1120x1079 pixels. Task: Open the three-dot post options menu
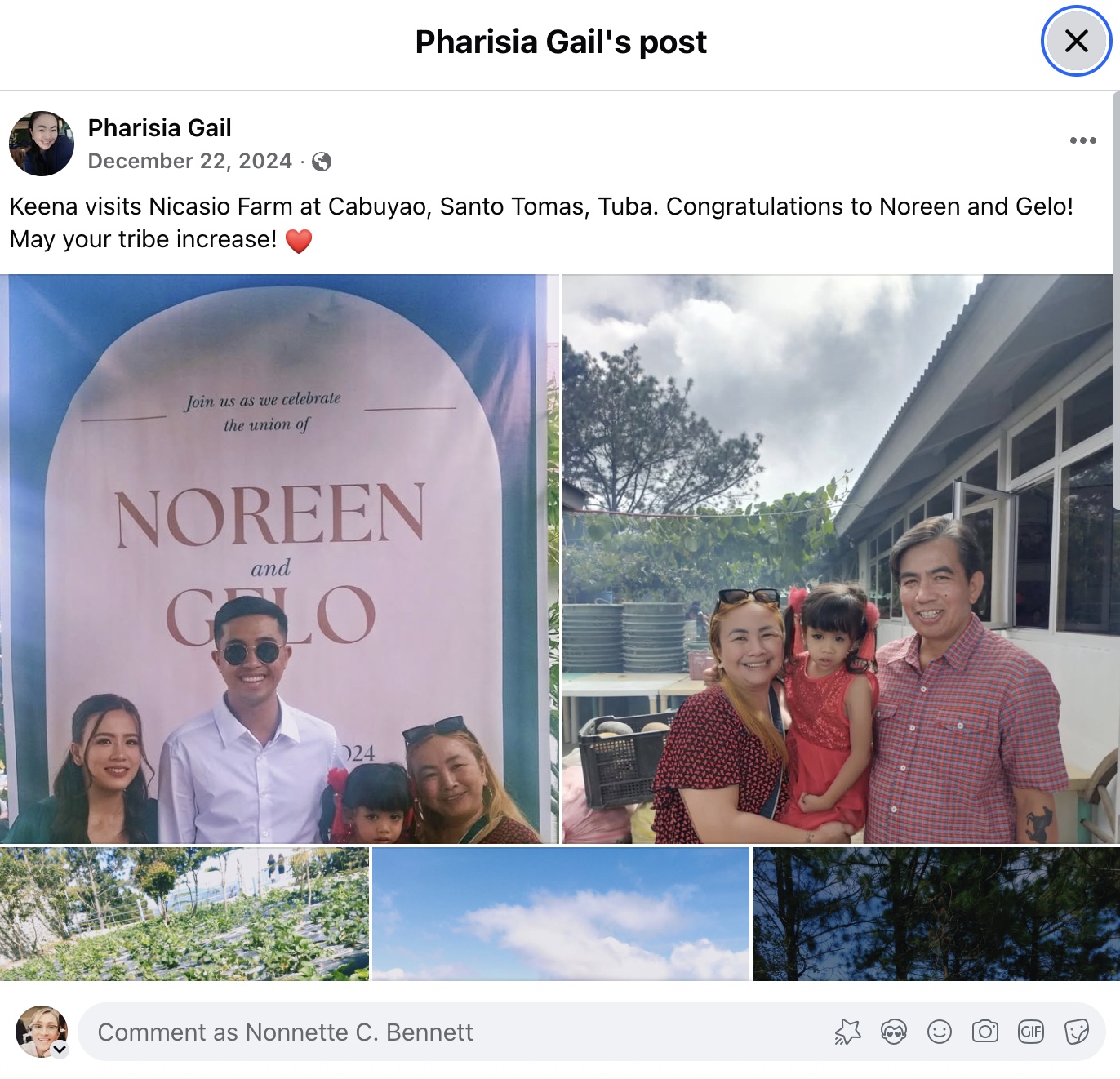click(1082, 140)
